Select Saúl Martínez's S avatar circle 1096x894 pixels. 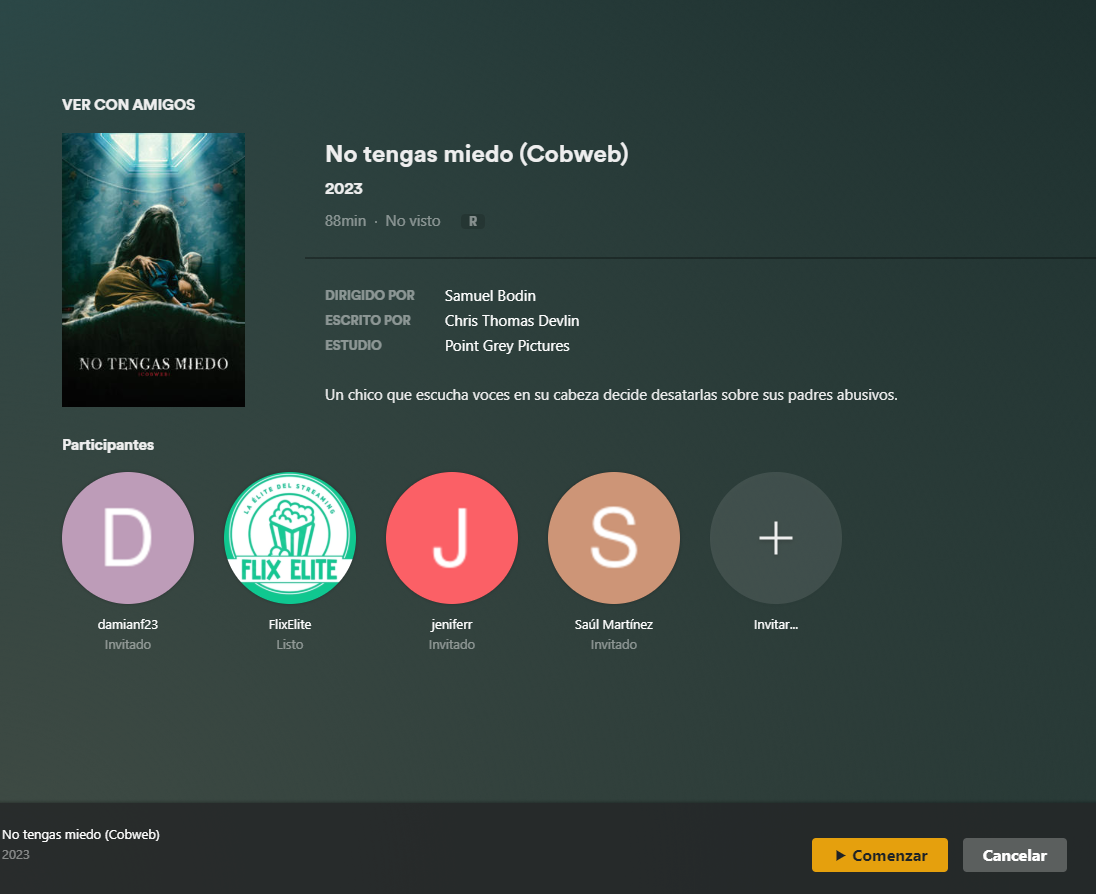click(614, 538)
